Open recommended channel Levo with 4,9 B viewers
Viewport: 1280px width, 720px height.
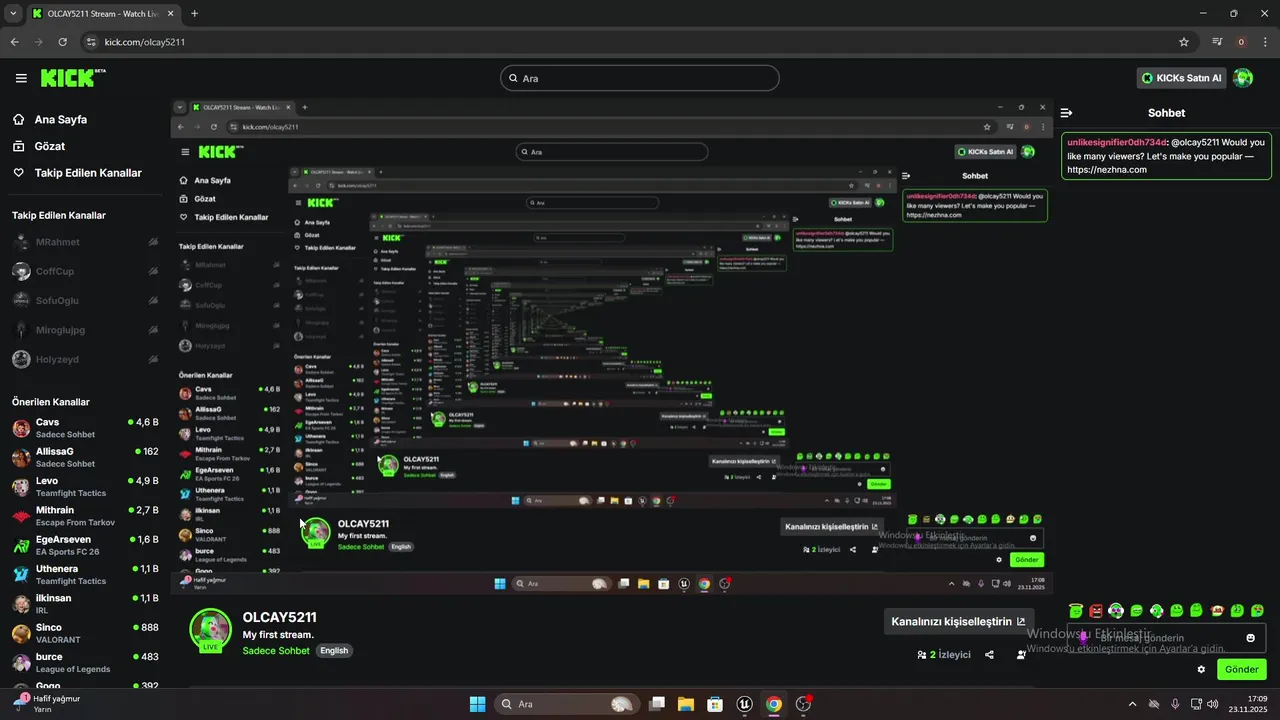[85, 486]
